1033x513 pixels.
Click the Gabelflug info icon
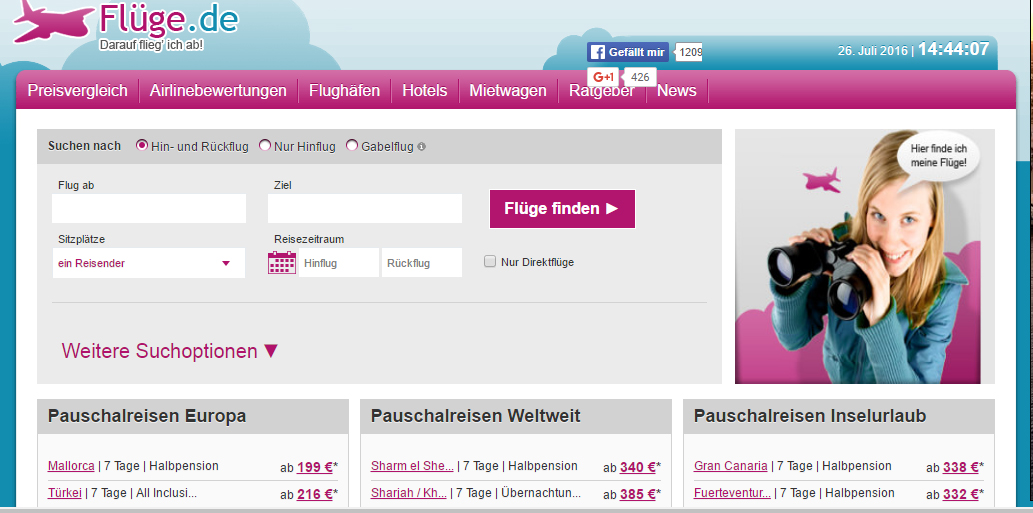(421, 146)
